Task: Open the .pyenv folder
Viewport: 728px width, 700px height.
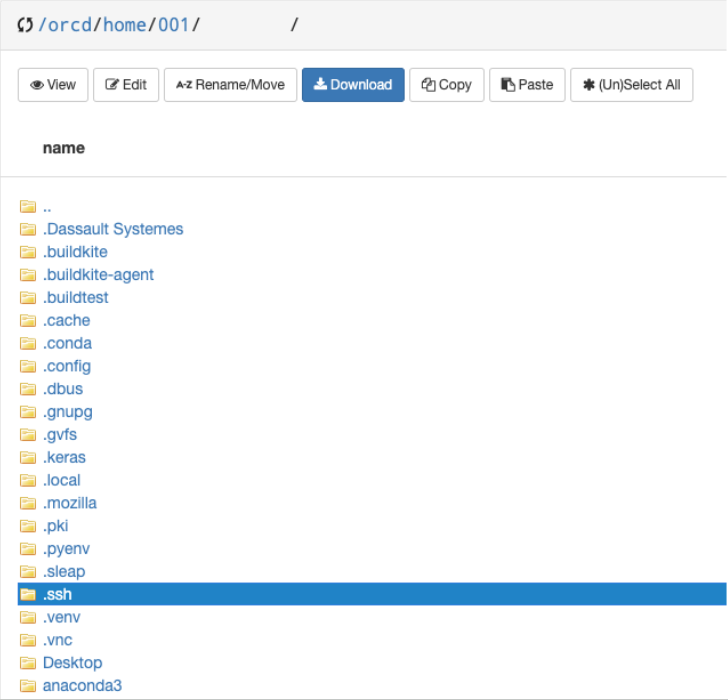Action: pyautogui.click(x=66, y=549)
